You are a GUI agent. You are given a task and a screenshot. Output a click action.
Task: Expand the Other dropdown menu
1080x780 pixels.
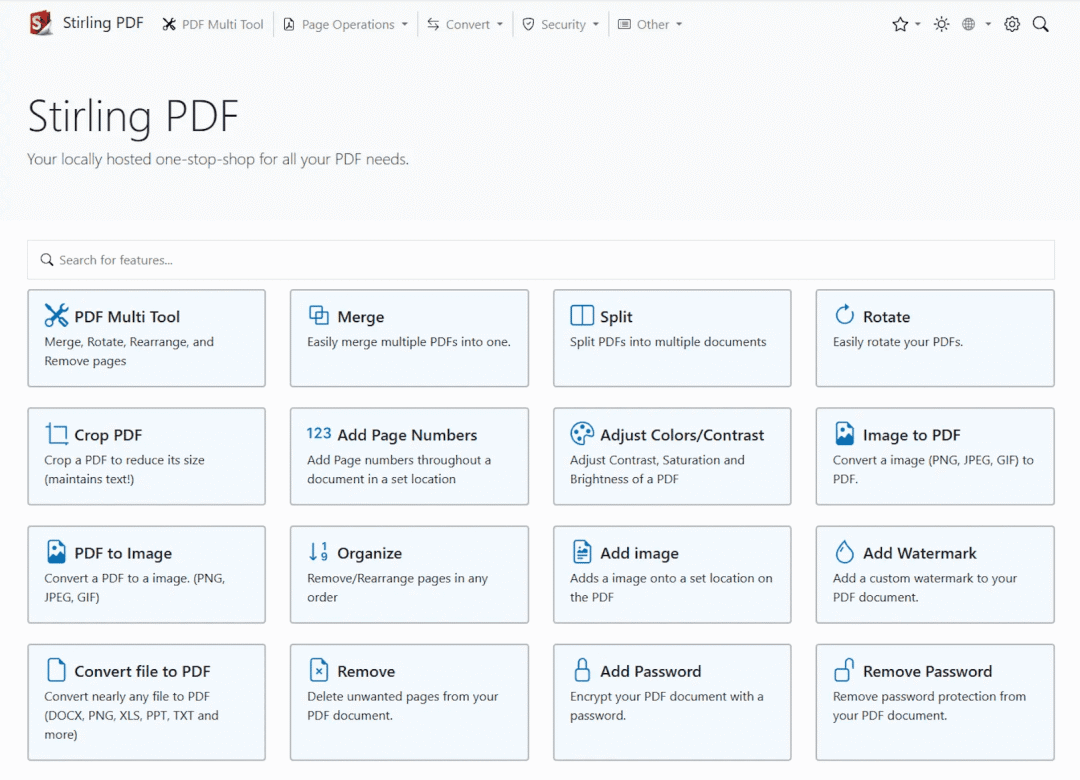[650, 24]
